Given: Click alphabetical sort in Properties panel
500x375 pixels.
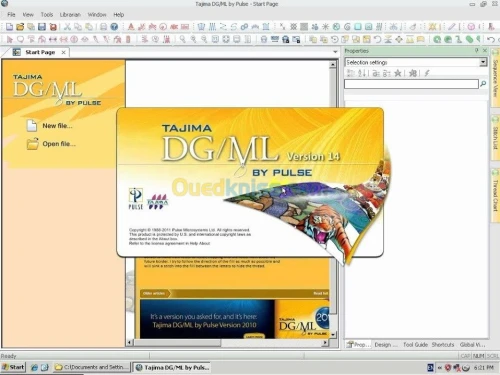Looking at the screenshot, I should pyautogui.click(x=363, y=73).
